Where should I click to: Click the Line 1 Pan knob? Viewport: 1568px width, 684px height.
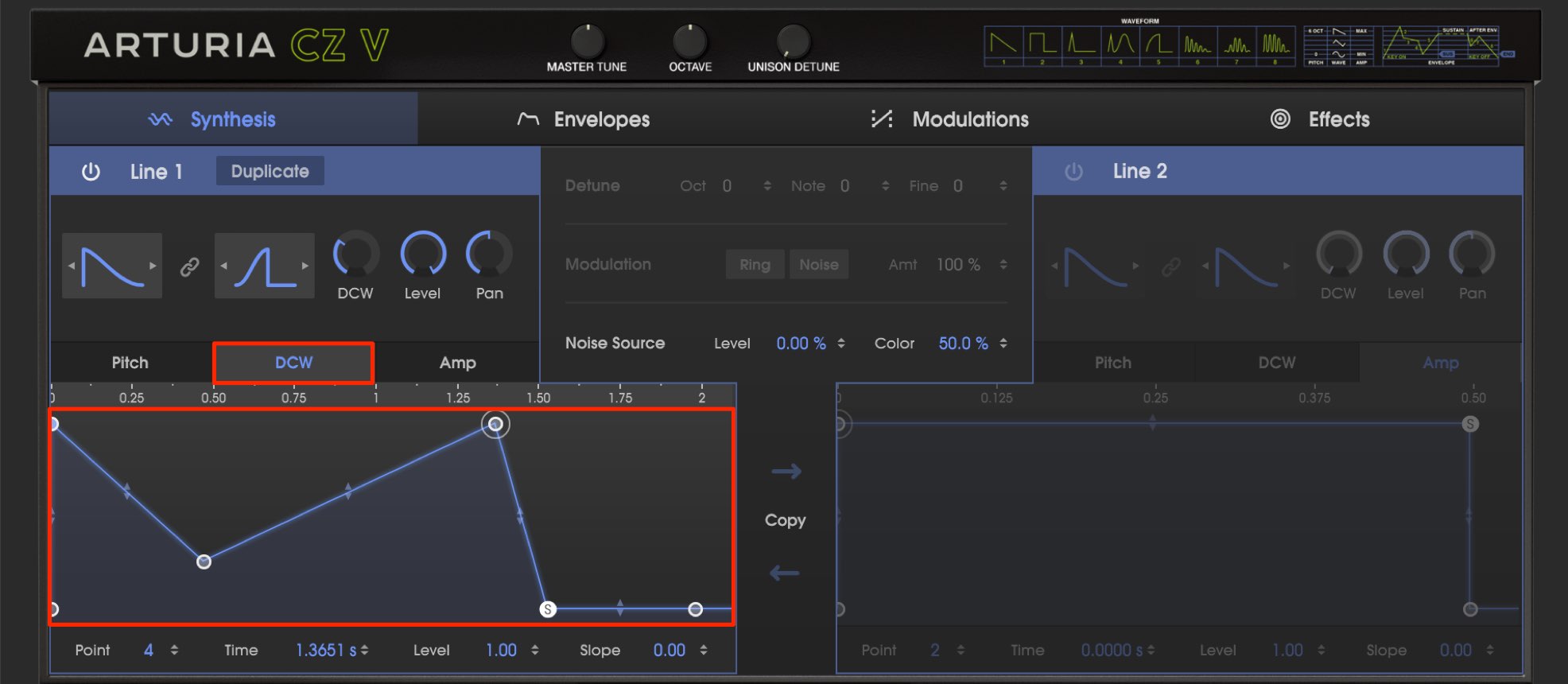(489, 254)
